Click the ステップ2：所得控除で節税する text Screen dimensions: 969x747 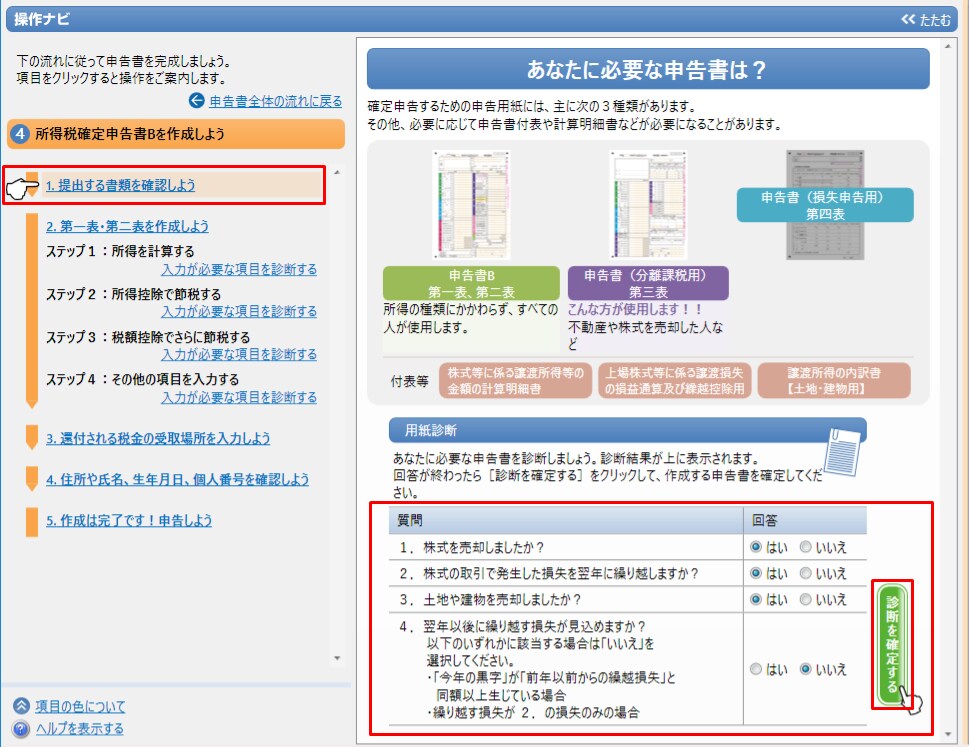(x=133, y=295)
